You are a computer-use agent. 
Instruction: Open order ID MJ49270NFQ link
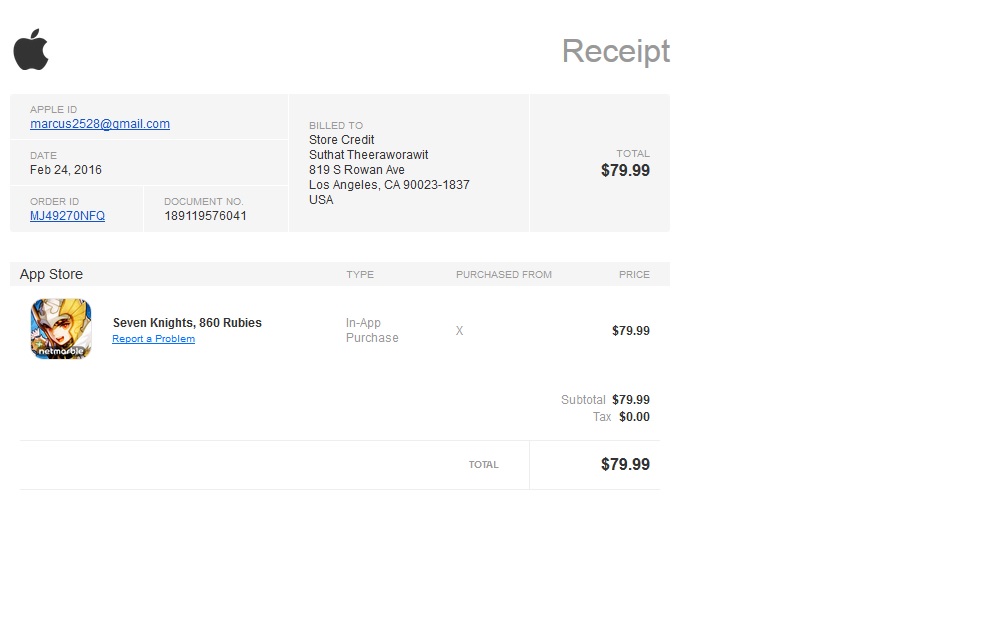click(67, 216)
